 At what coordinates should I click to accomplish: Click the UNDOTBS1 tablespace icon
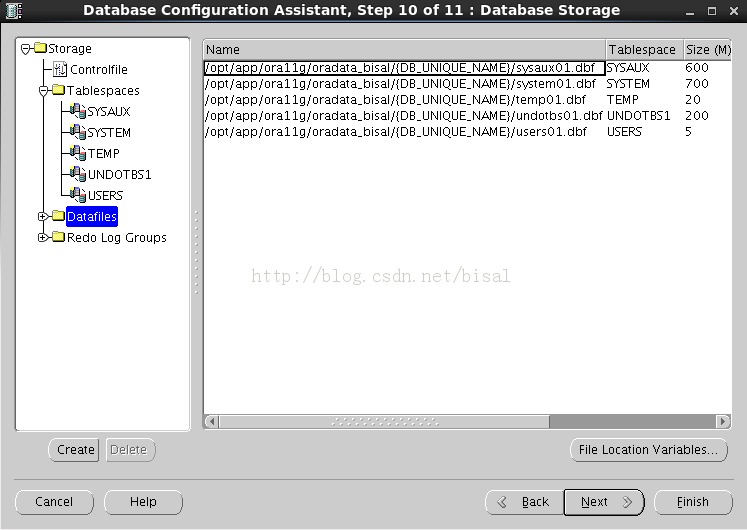coord(77,174)
